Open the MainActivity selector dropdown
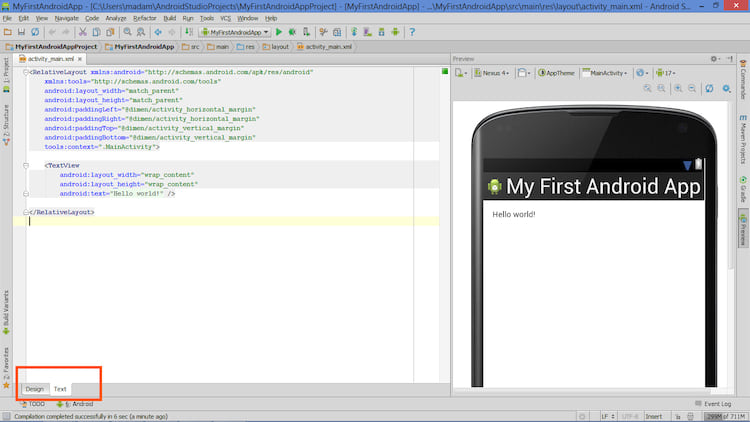The image size is (750, 422). coord(605,73)
